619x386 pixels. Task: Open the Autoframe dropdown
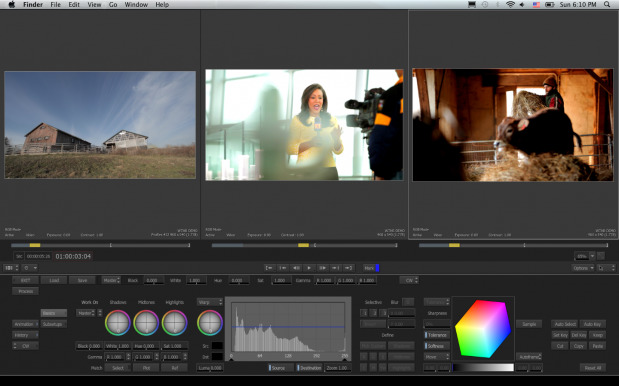click(x=529, y=356)
